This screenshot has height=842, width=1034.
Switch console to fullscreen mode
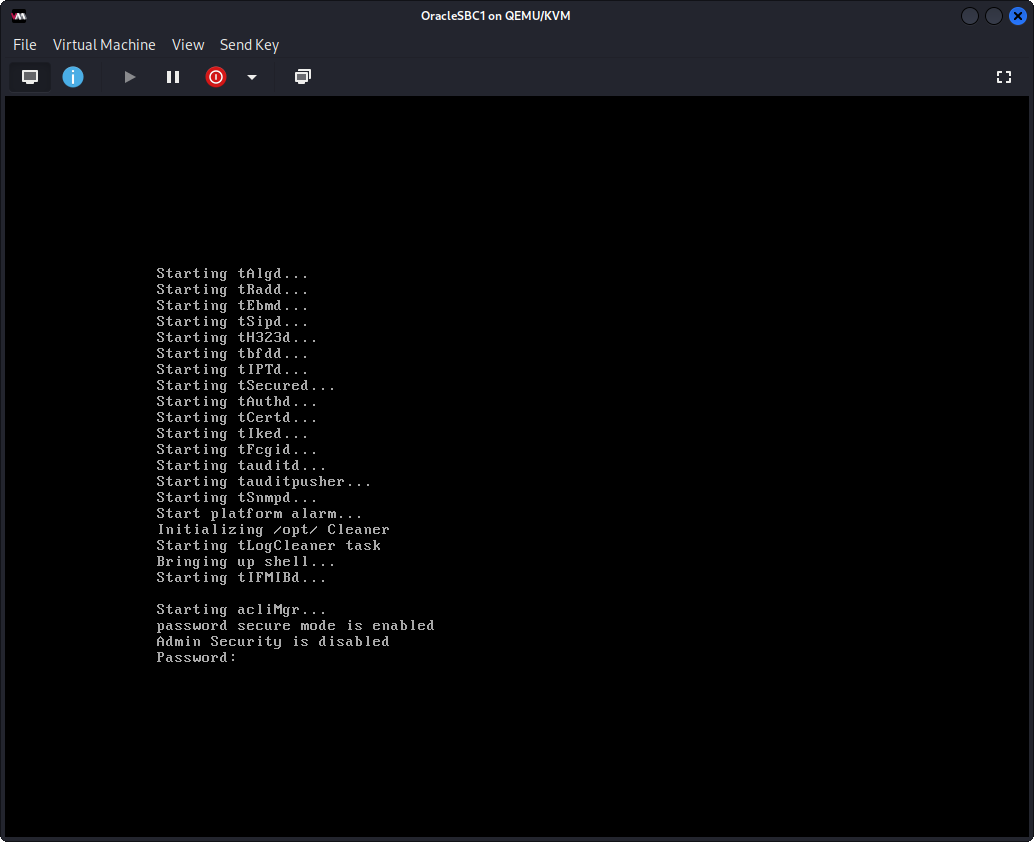click(1004, 77)
